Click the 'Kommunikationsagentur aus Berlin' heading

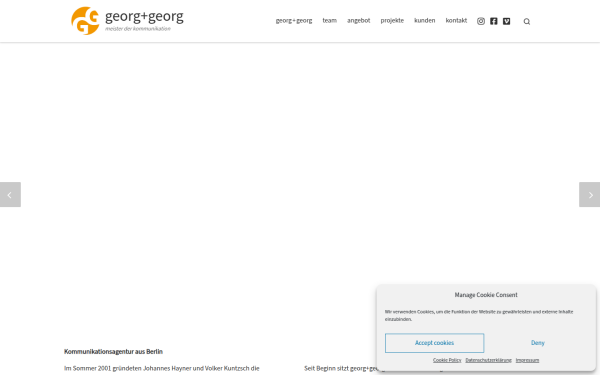(113, 351)
